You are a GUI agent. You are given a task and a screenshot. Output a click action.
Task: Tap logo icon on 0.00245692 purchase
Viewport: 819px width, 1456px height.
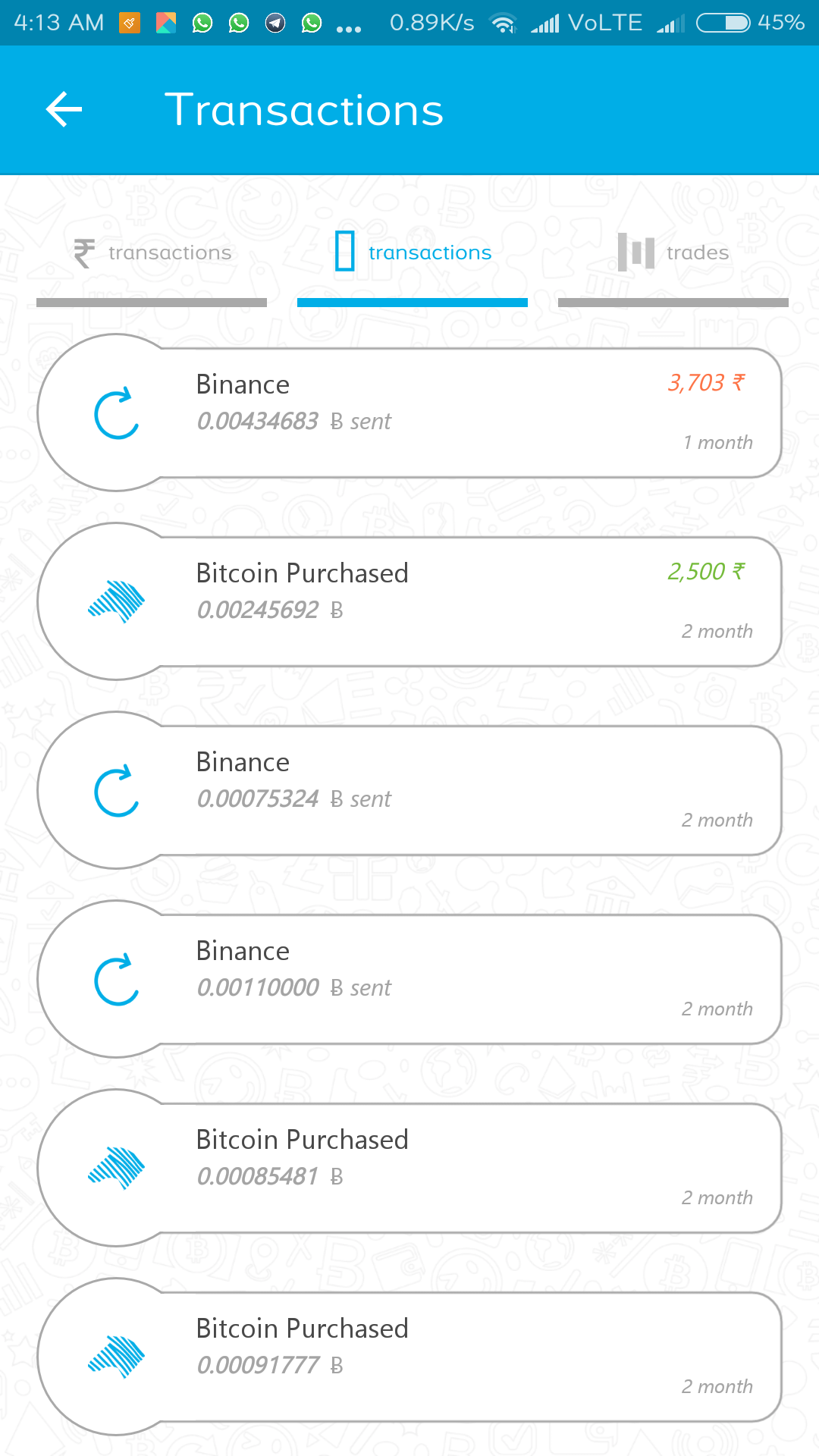tap(117, 602)
